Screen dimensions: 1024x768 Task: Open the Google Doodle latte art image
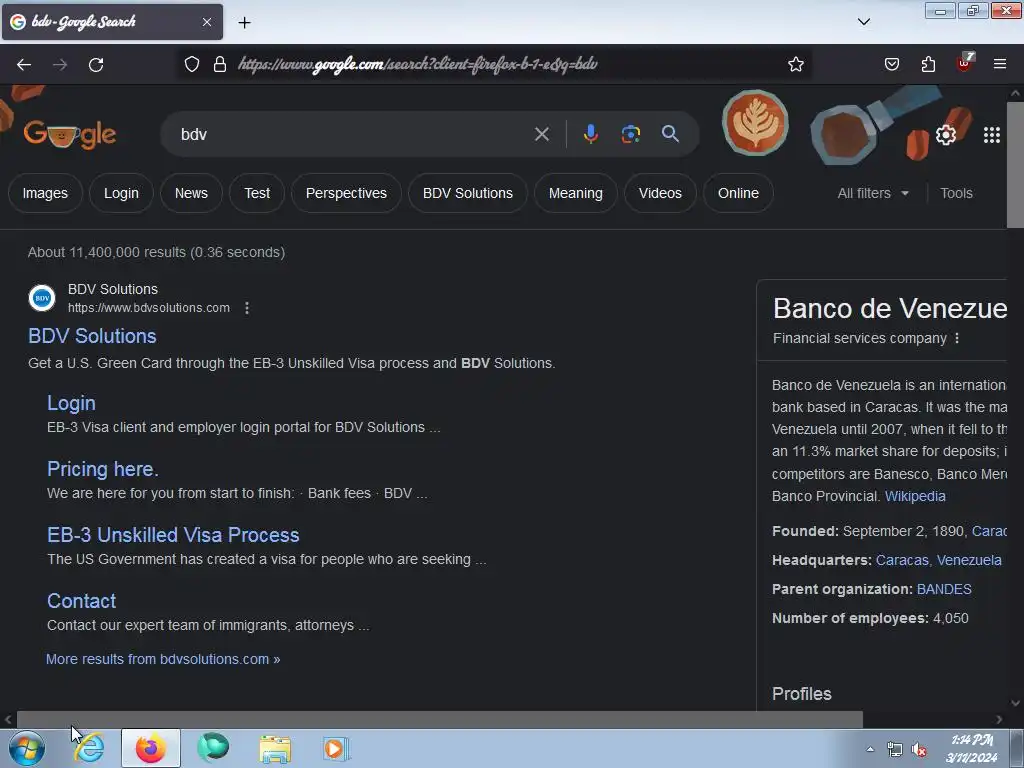point(755,123)
